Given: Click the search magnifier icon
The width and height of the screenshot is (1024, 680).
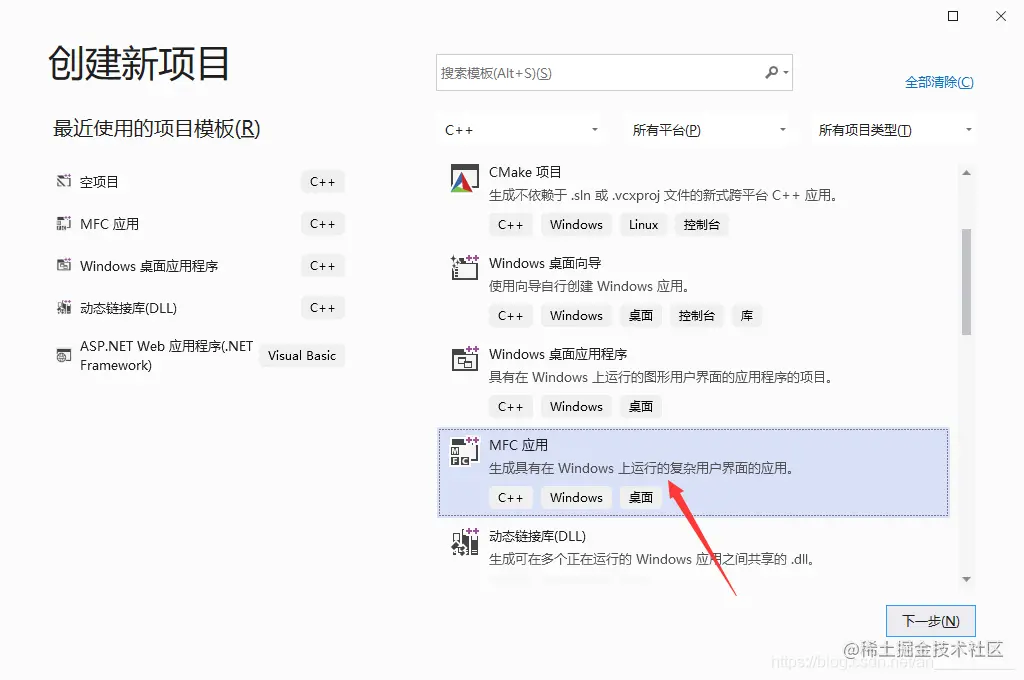Looking at the screenshot, I should click(x=771, y=72).
